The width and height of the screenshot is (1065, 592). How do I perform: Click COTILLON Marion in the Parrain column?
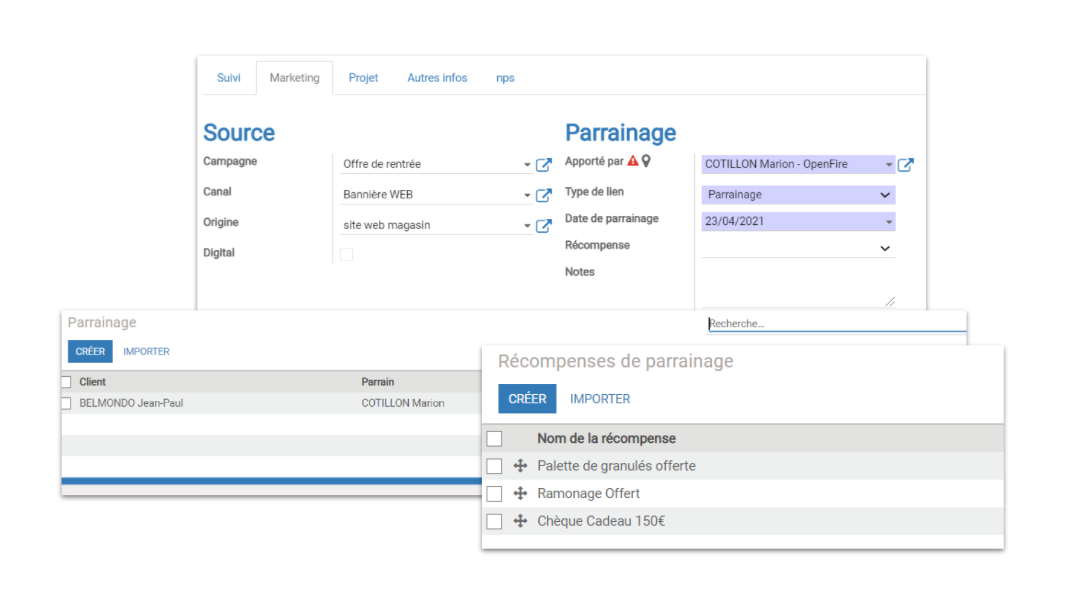(x=403, y=403)
